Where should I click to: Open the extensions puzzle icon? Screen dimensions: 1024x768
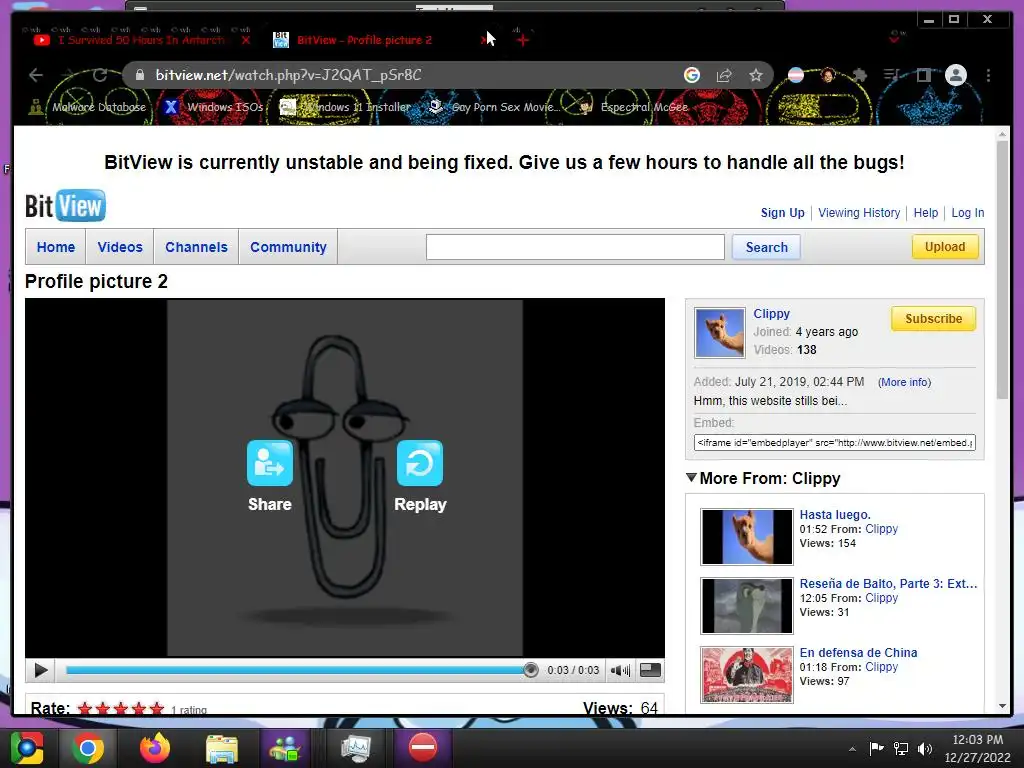860,75
